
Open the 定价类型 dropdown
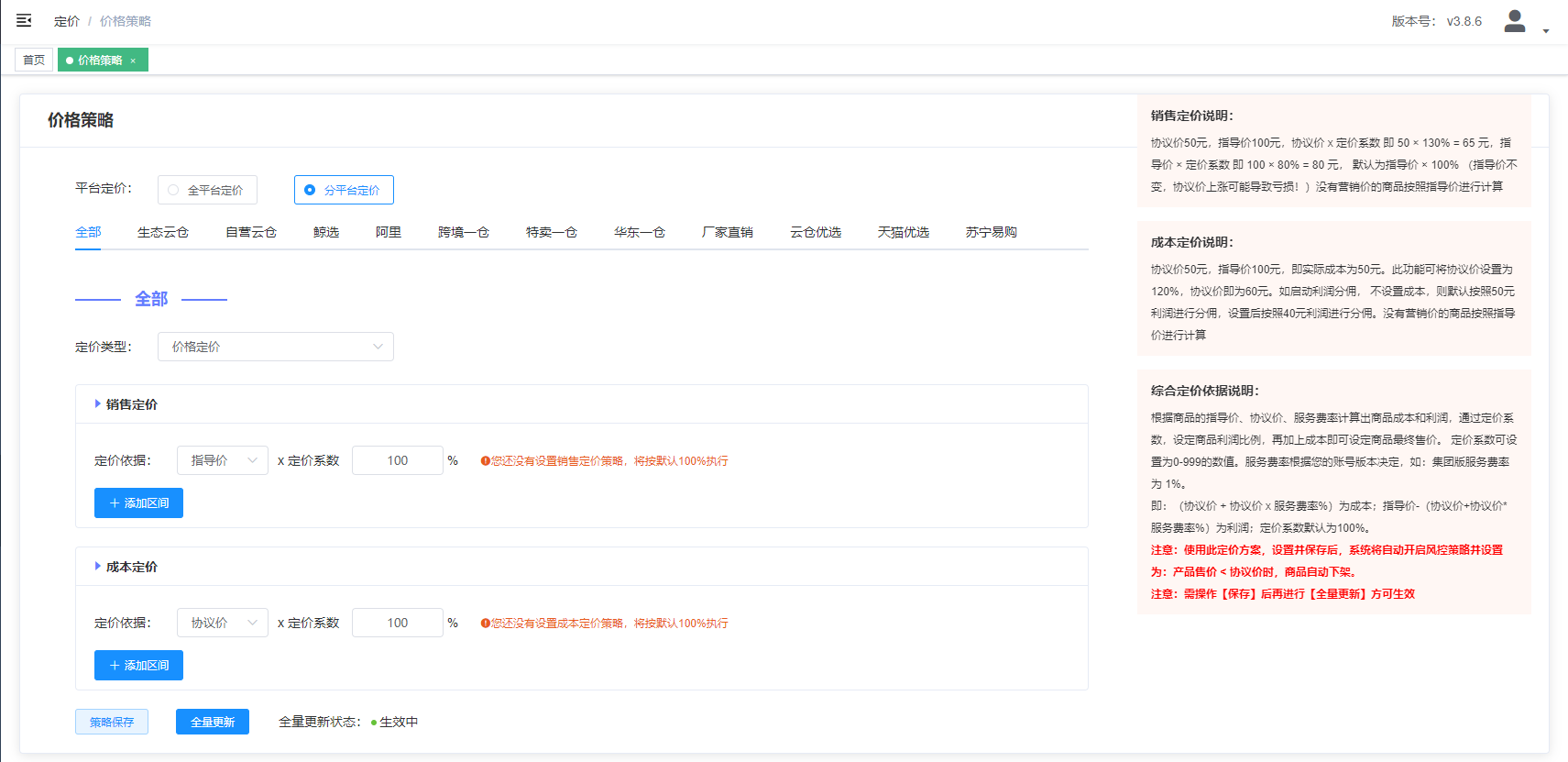275,347
